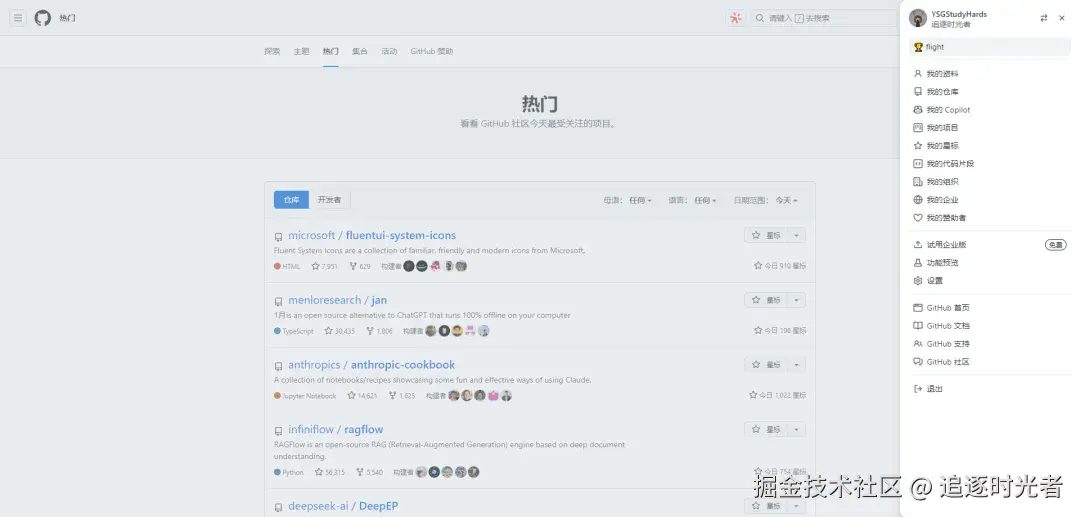Open 我的代码片段 gists item
Image resolution: width=1080 pixels, height=517 pixels.
(x=990, y=164)
